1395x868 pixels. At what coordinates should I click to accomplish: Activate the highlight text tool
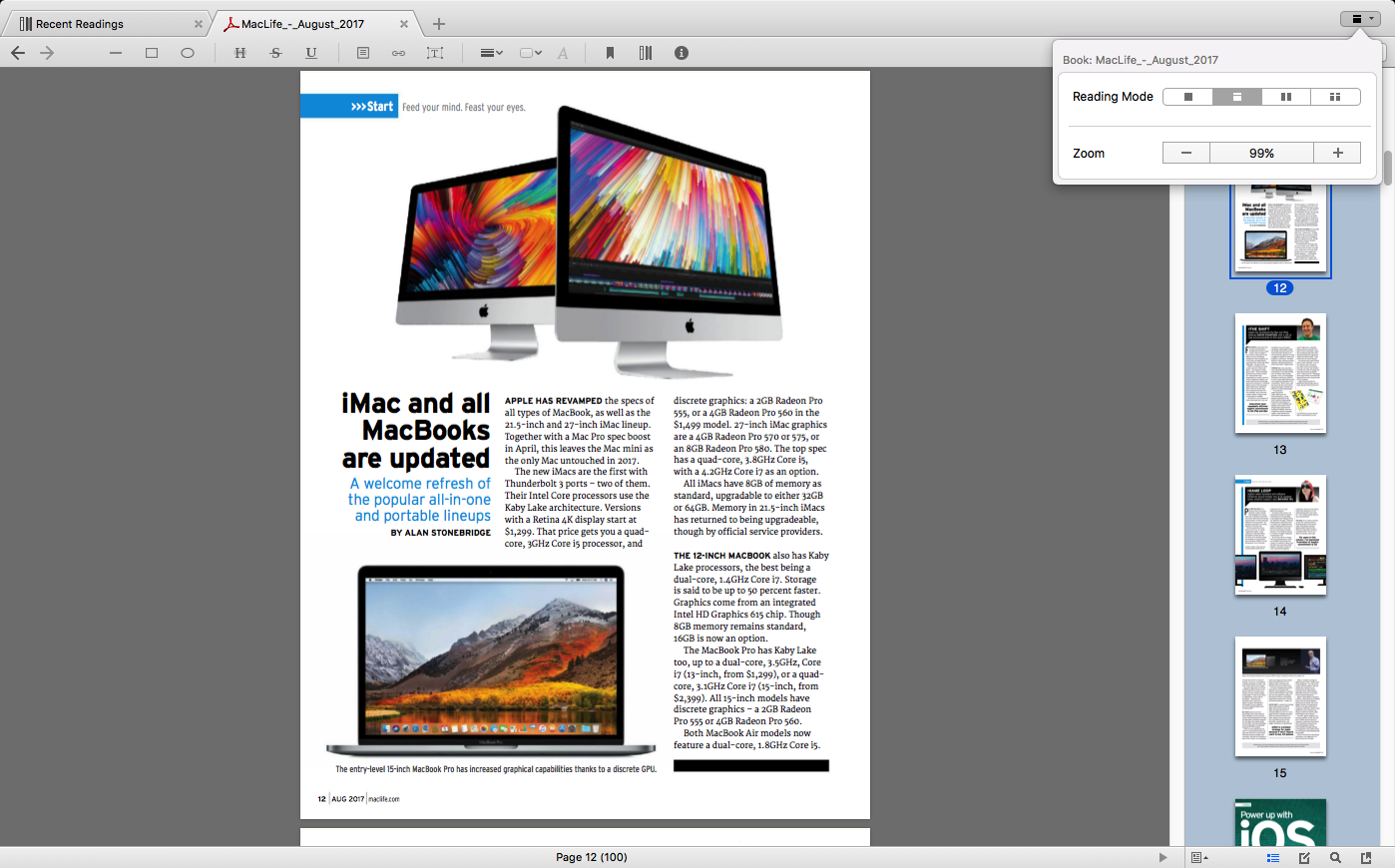[x=239, y=53]
